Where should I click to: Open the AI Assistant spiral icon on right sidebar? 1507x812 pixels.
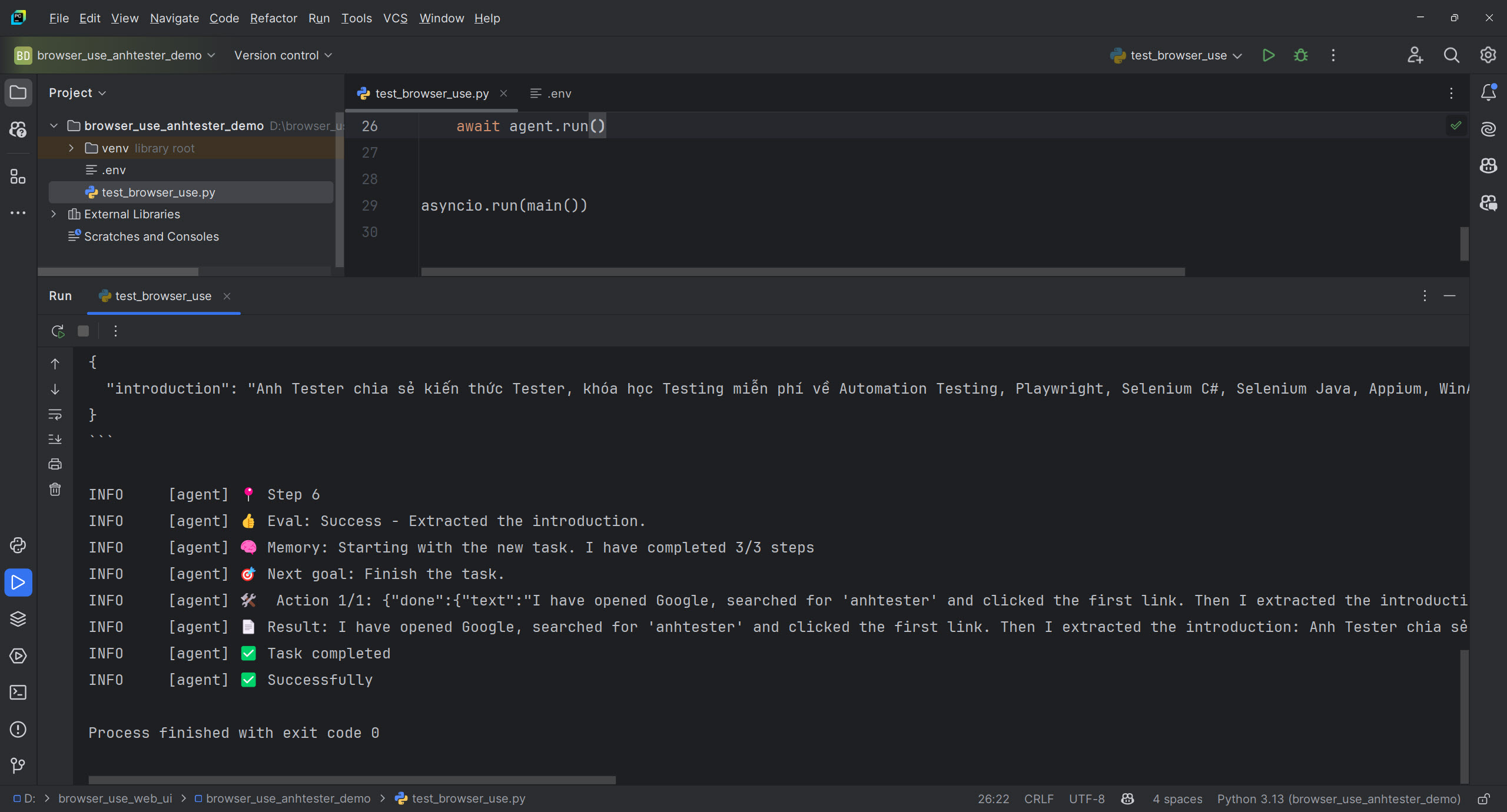pos(1489,129)
